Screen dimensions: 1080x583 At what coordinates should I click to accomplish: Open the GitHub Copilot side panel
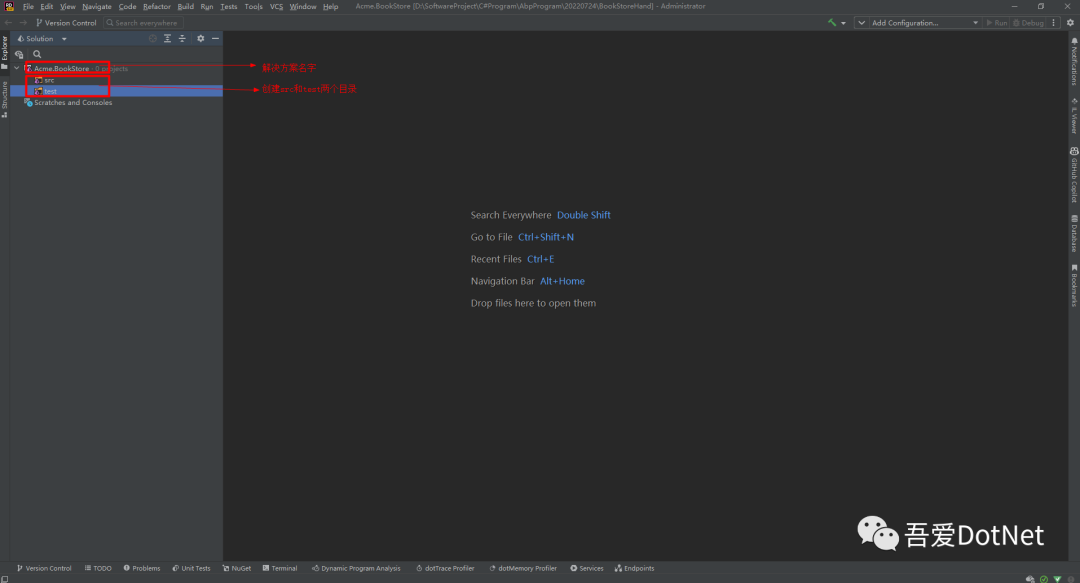(x=1074, y=174)
